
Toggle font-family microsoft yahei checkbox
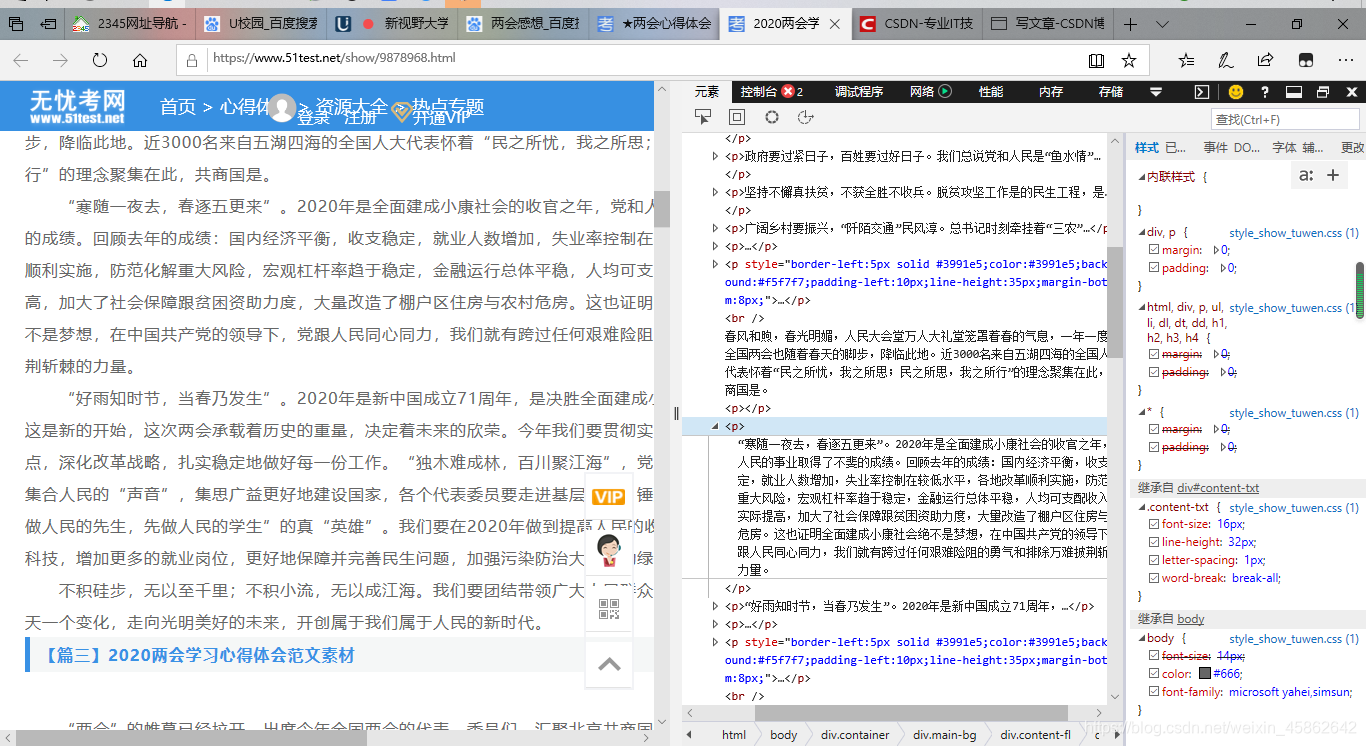(x=1154, y=692)
